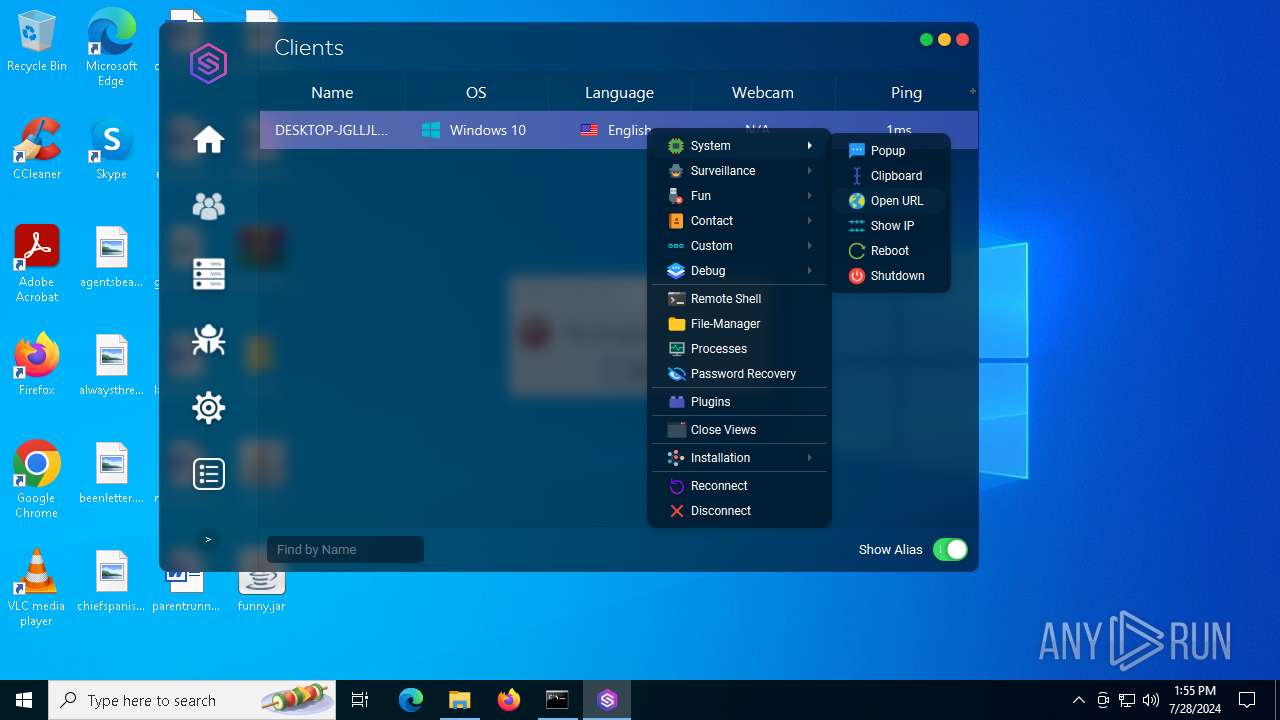Expand the Installation submenu
1280x720 pixels.
pyautogui.click(x=739, y=458)
